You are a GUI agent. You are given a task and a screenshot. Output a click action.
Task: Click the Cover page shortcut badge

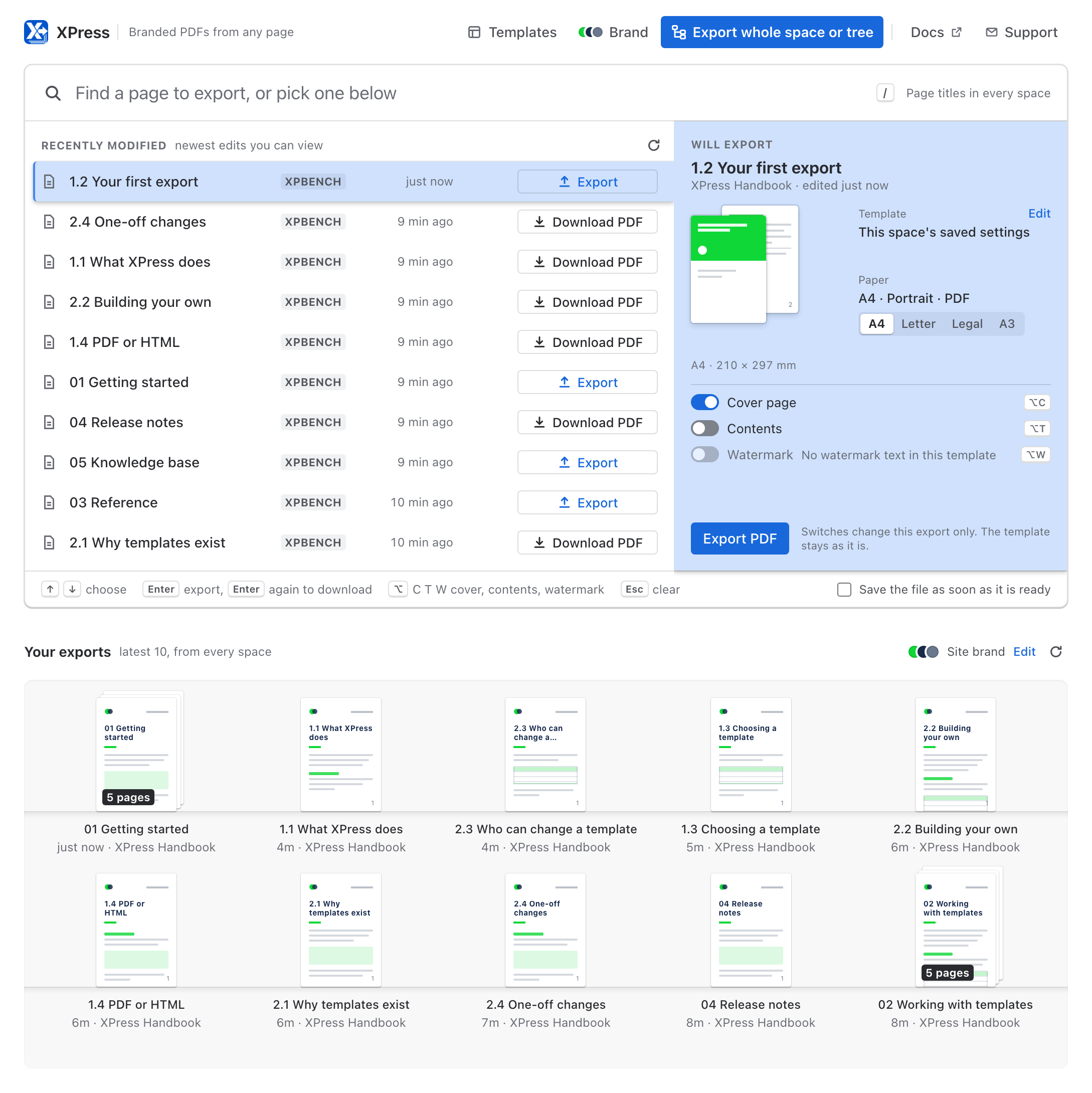1037,403
